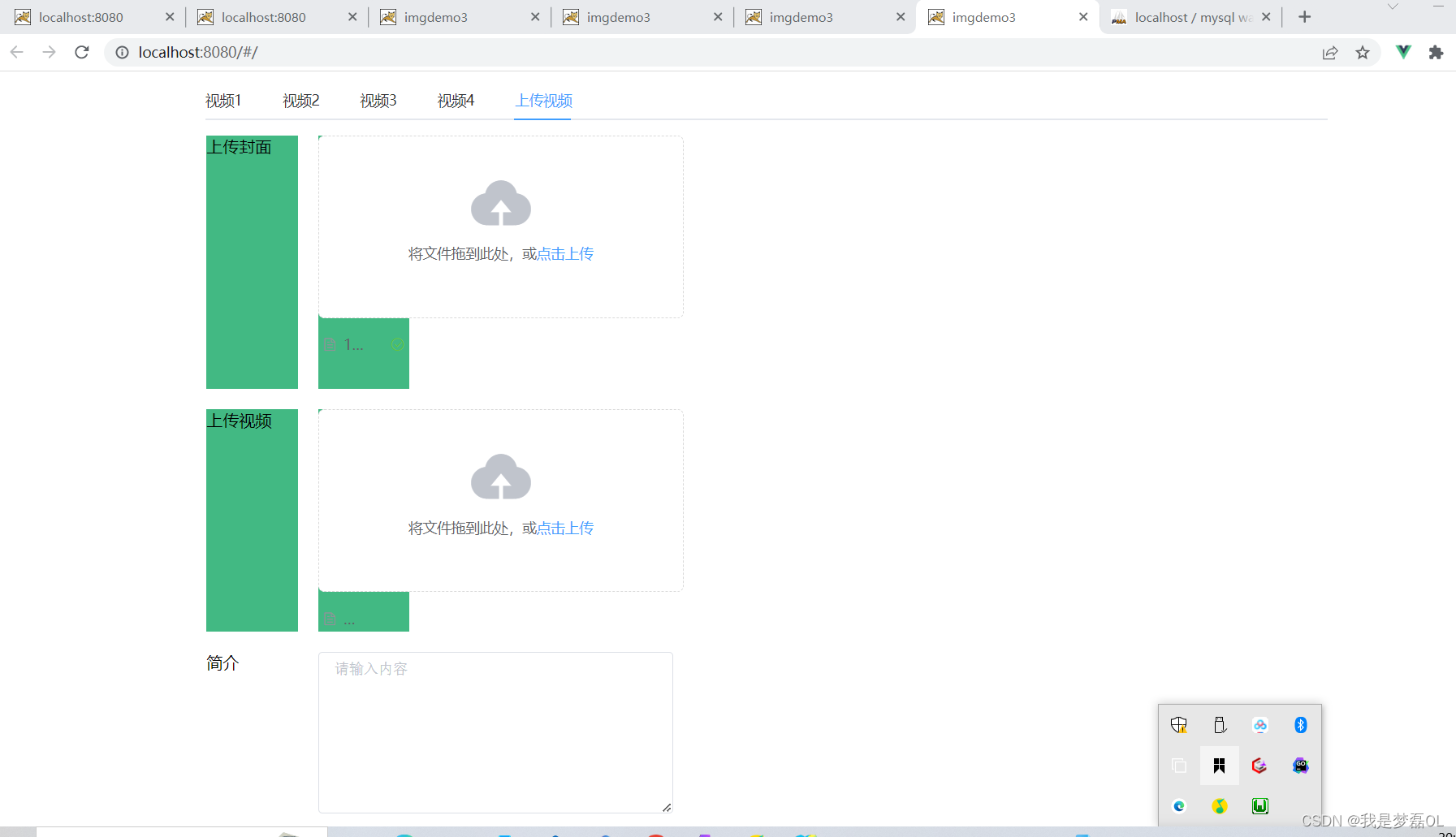Open the Vue devtools extension icon

coord(1403,53)
